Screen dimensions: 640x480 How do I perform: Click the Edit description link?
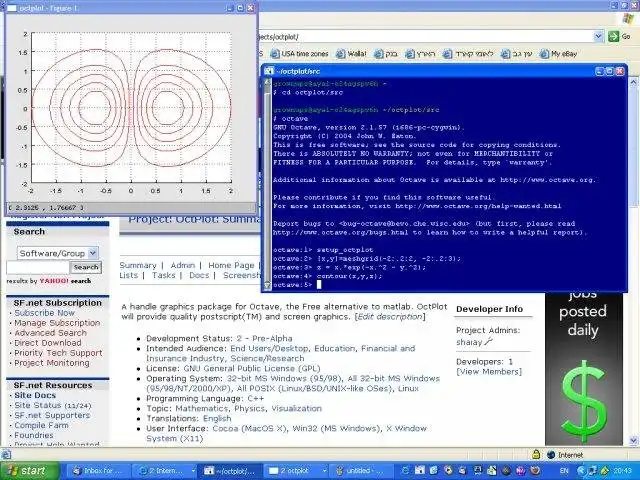pos(390,317)
